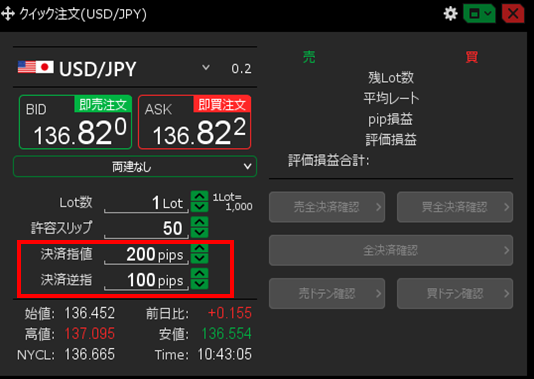Open the 両建なし dropdown
The image size is (534, 379).
tap(135, 167)
